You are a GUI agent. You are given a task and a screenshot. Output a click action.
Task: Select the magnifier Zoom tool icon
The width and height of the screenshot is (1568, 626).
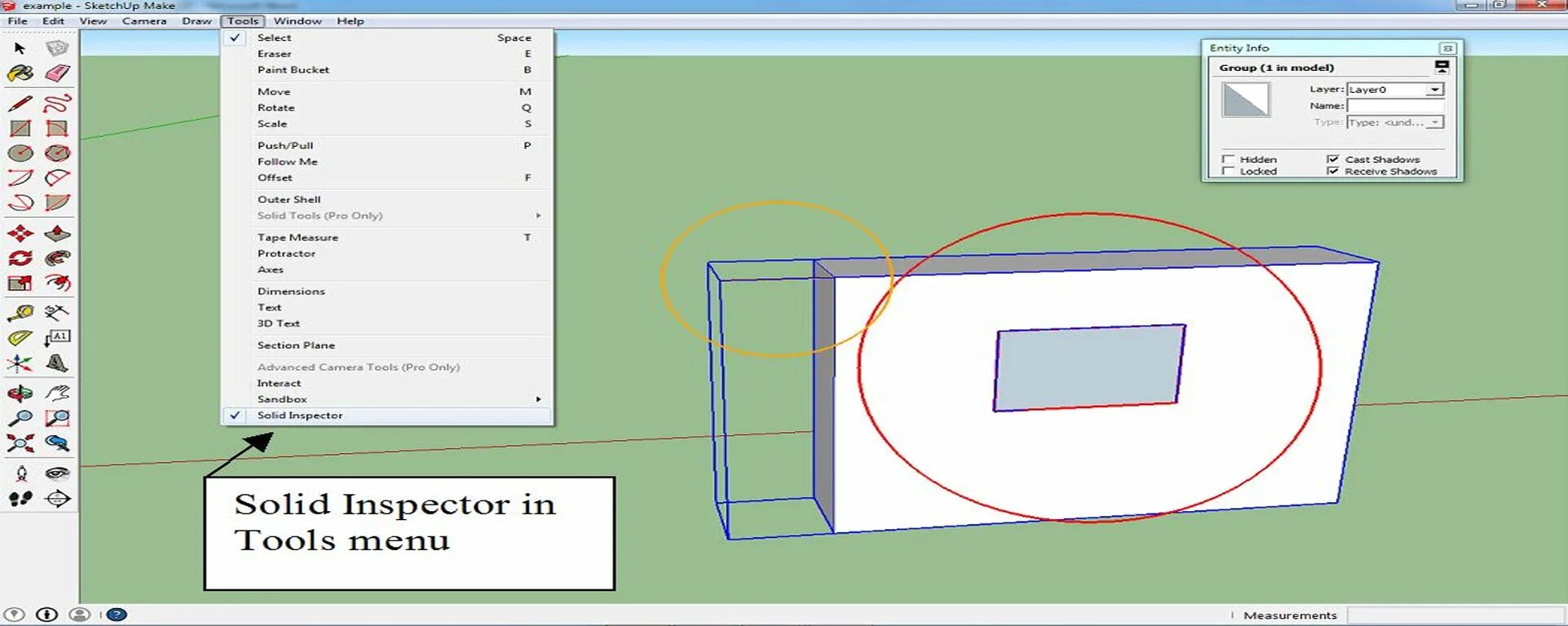20,418
